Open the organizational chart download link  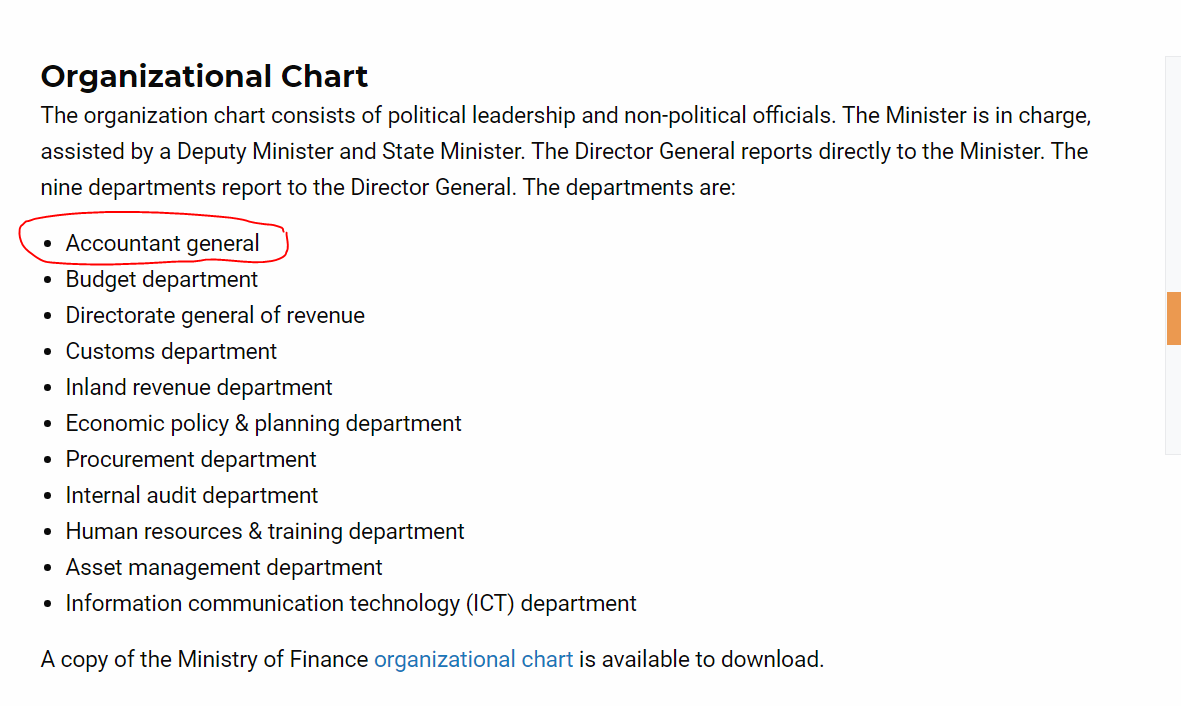(x=473, y=659)
